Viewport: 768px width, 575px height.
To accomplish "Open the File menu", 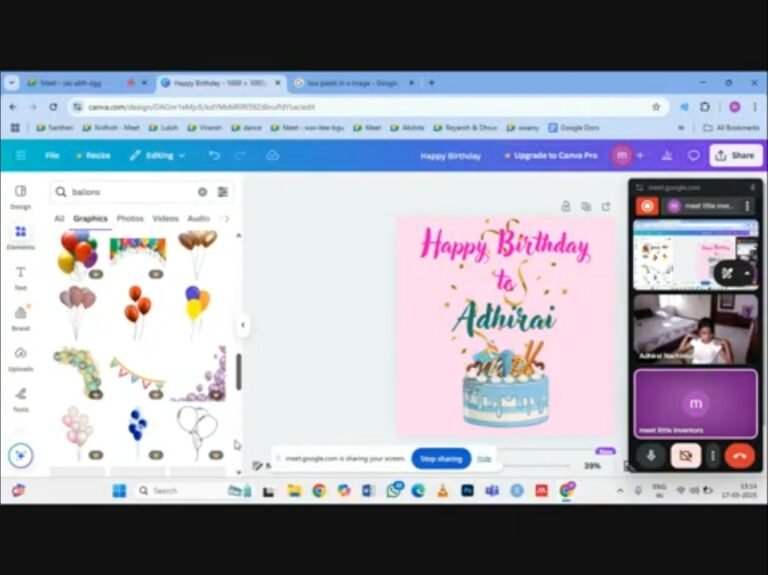I will tap(52, 155).
